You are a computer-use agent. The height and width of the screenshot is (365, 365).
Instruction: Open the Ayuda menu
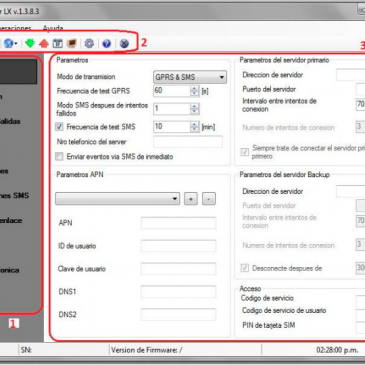click(x=53, y=28)
